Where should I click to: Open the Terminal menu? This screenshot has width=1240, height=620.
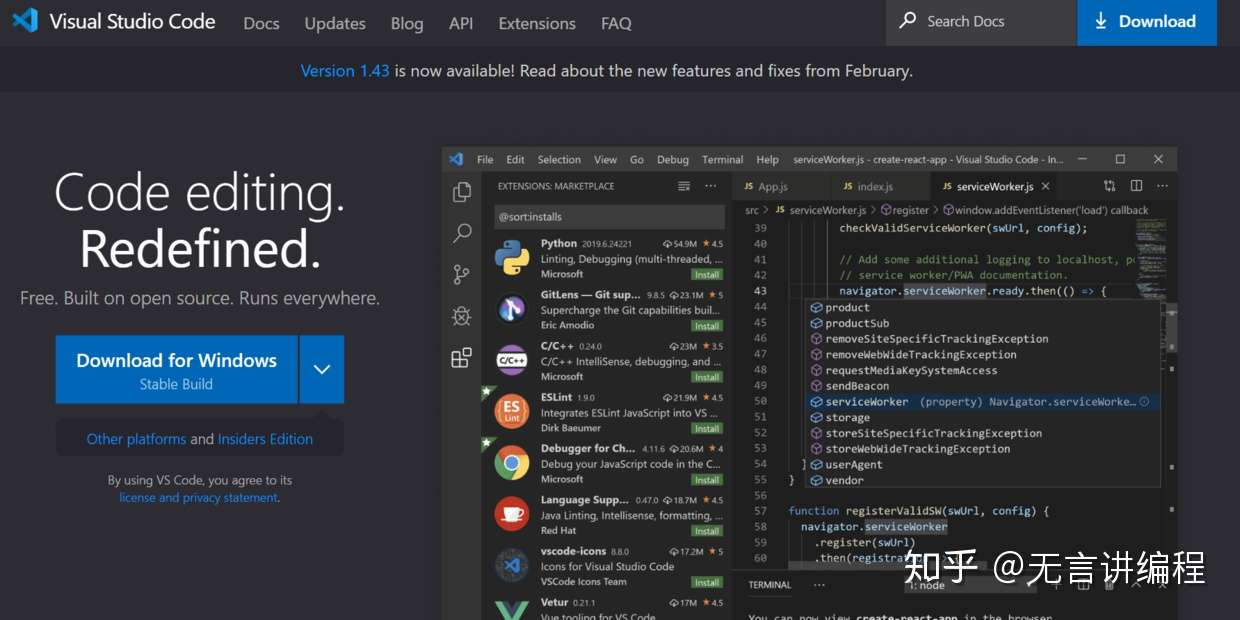(x=722, y=159)
